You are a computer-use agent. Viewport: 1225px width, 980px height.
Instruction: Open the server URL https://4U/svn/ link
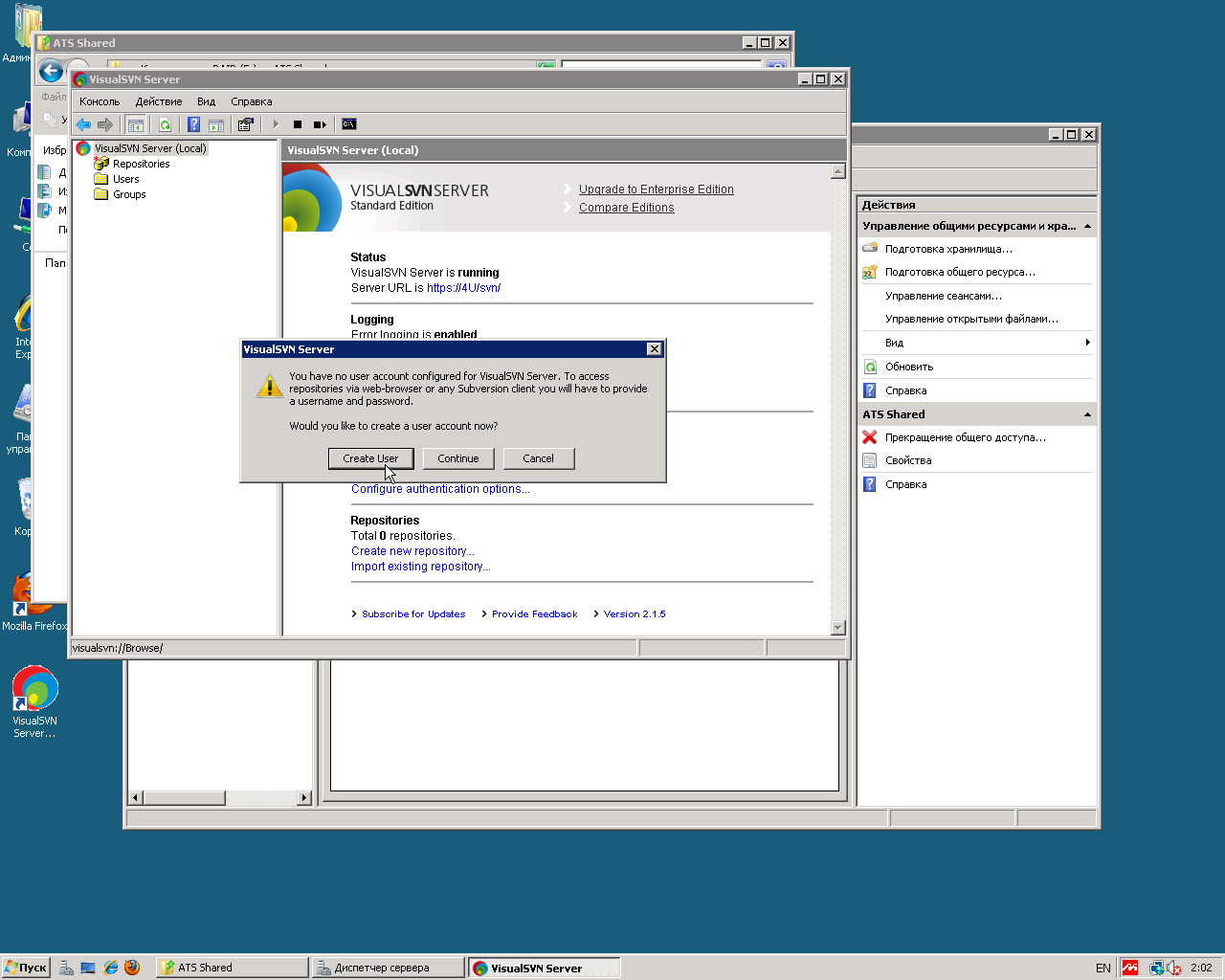[x=463, y=288]
